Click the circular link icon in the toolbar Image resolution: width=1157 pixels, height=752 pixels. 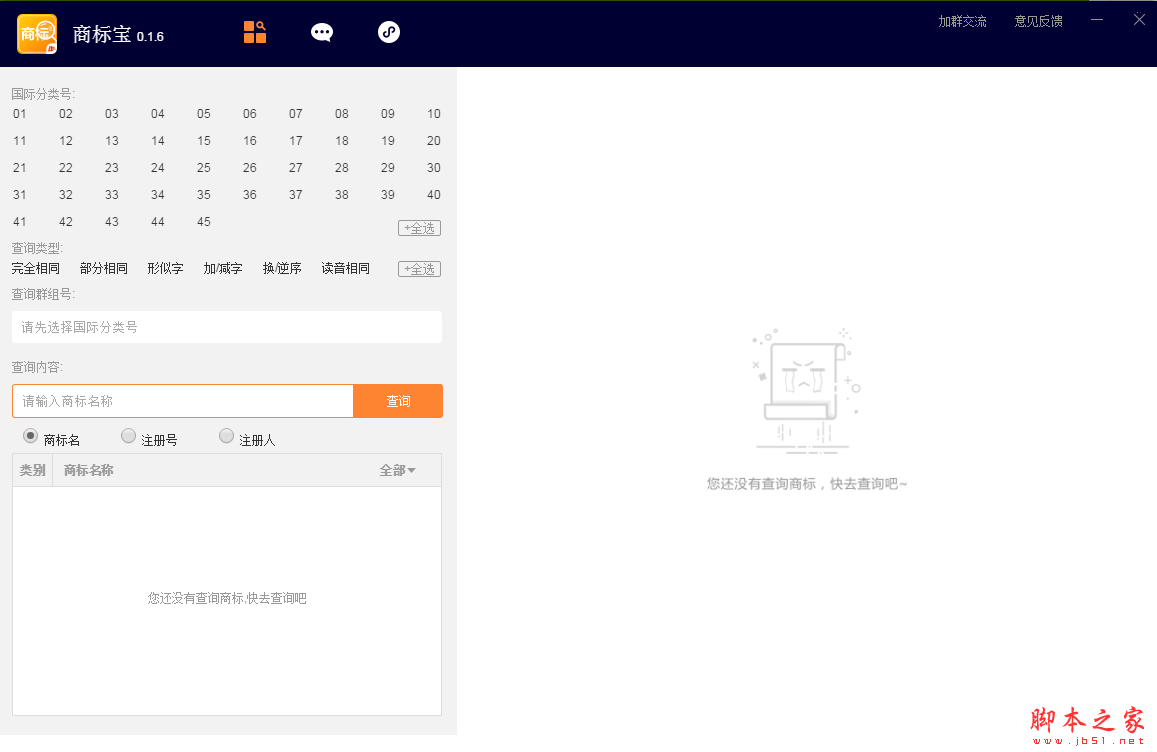tap(388, 31)
